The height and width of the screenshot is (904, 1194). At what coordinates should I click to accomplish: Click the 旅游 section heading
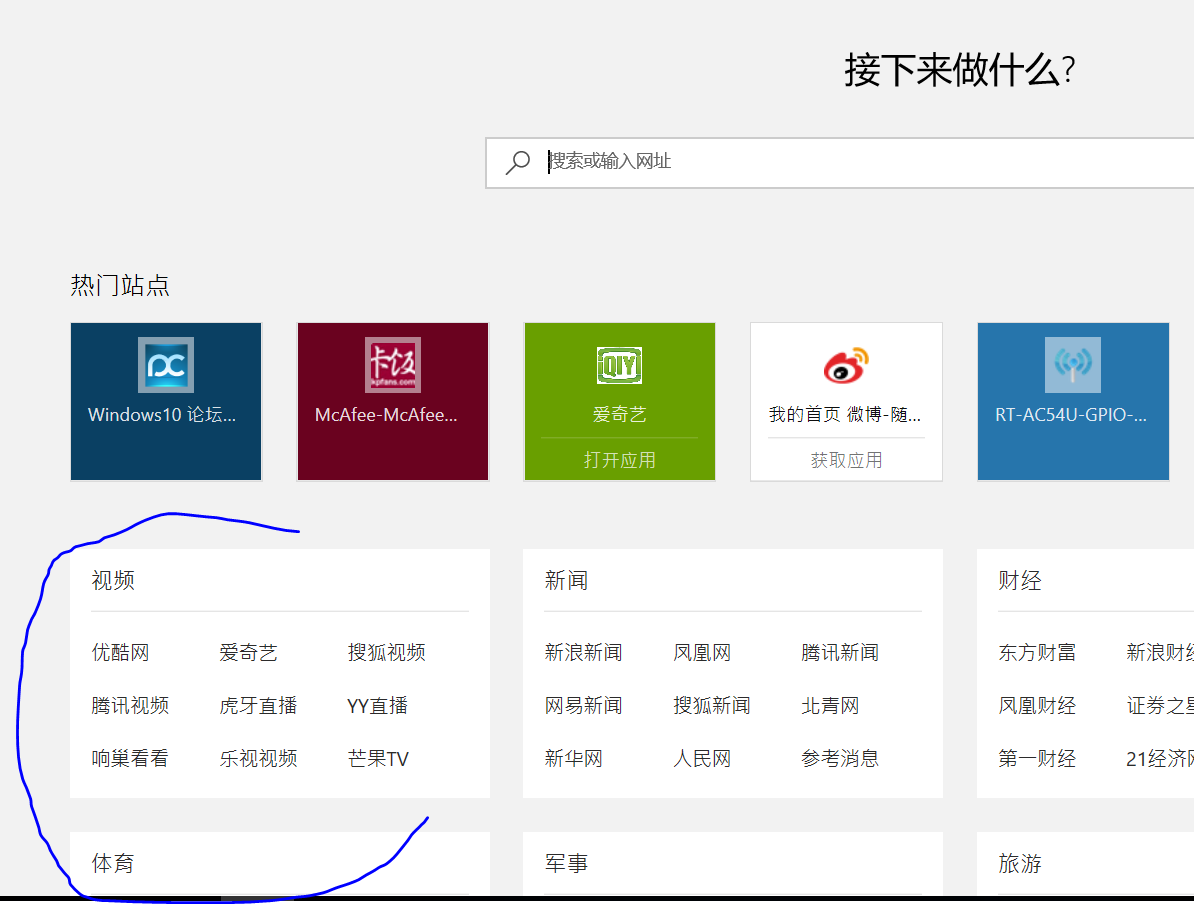pos(1020,864)
